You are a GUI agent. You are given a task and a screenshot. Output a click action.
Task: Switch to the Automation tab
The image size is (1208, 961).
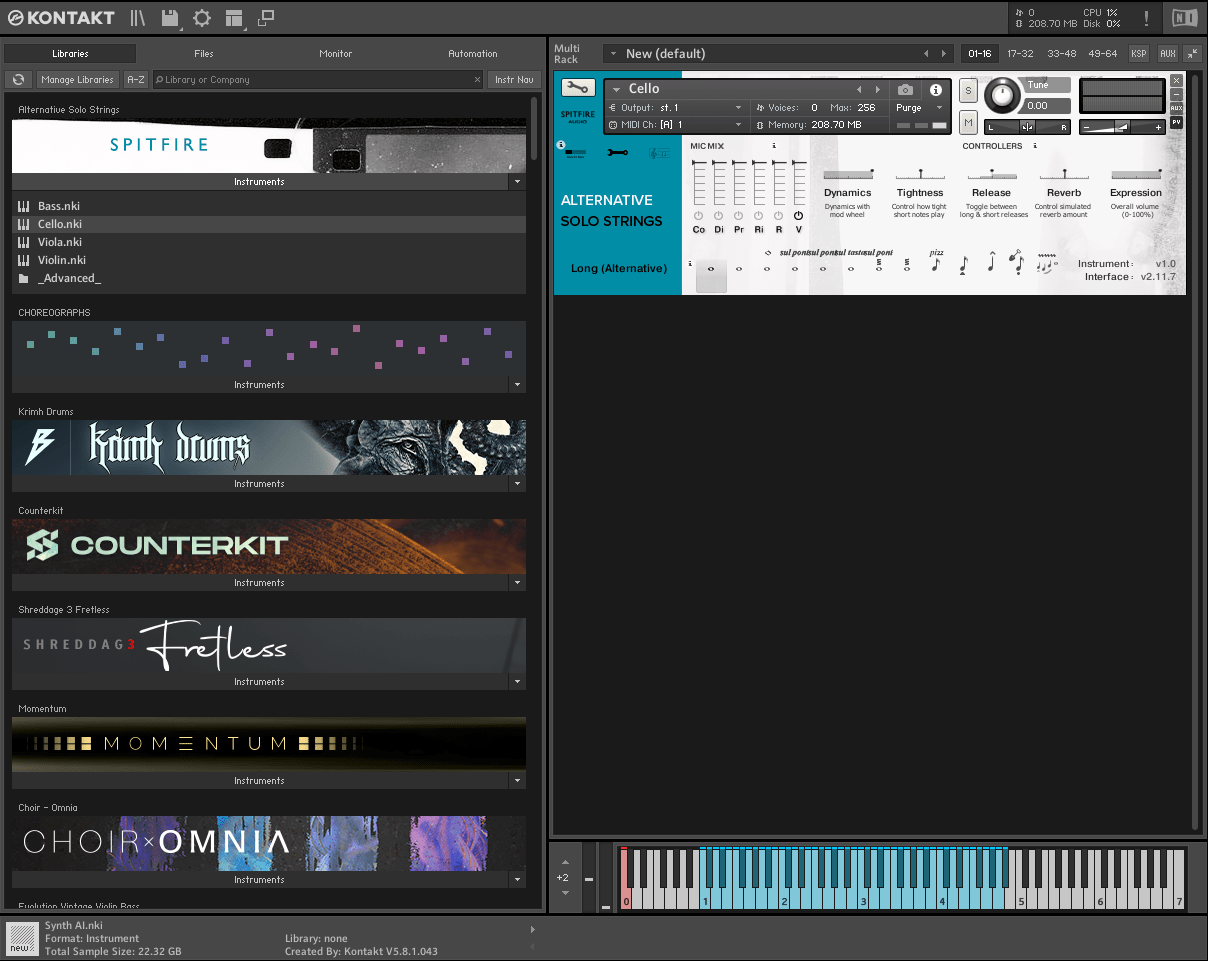click(472, 54)
